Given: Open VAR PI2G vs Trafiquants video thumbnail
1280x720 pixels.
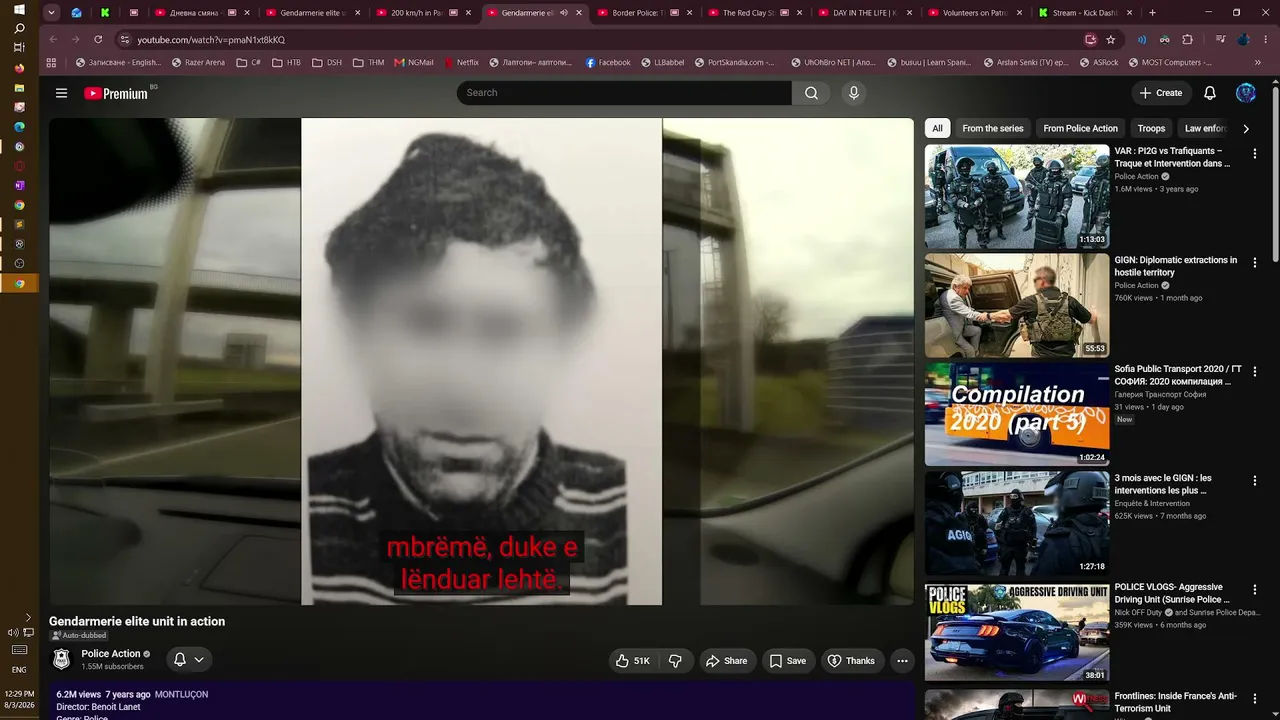Looking at the screenshot, I should coord(1017,197).
